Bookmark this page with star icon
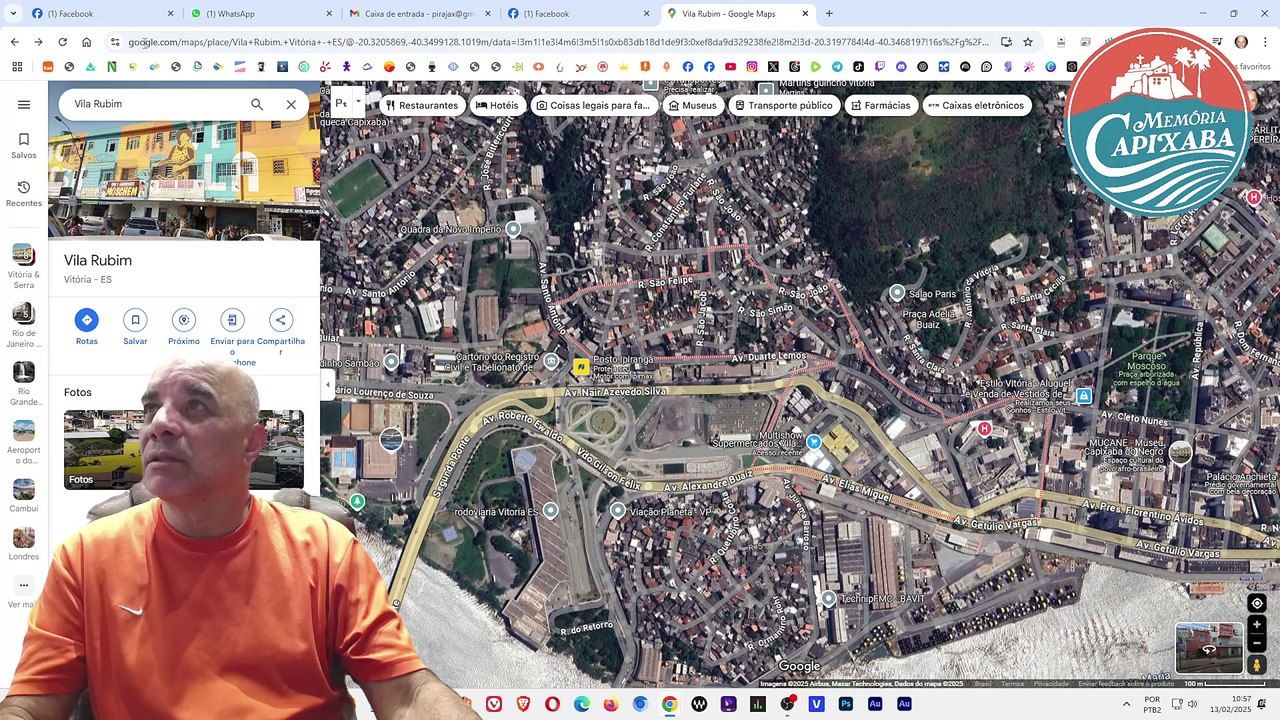 coord(1028,42)
